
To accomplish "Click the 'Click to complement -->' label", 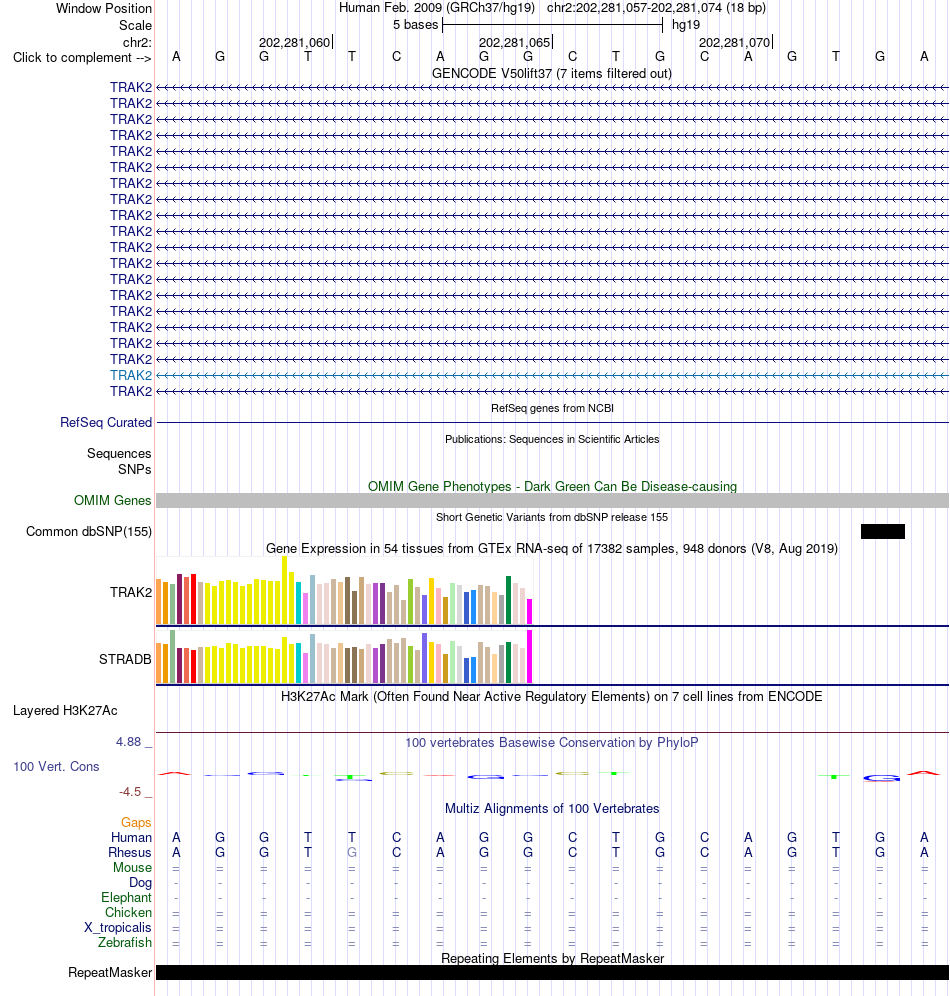I will click(82, 58).
